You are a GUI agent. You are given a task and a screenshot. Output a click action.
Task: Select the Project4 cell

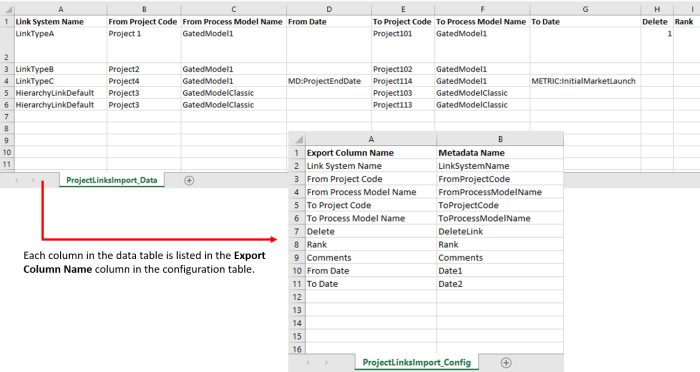tap(144, 81)
